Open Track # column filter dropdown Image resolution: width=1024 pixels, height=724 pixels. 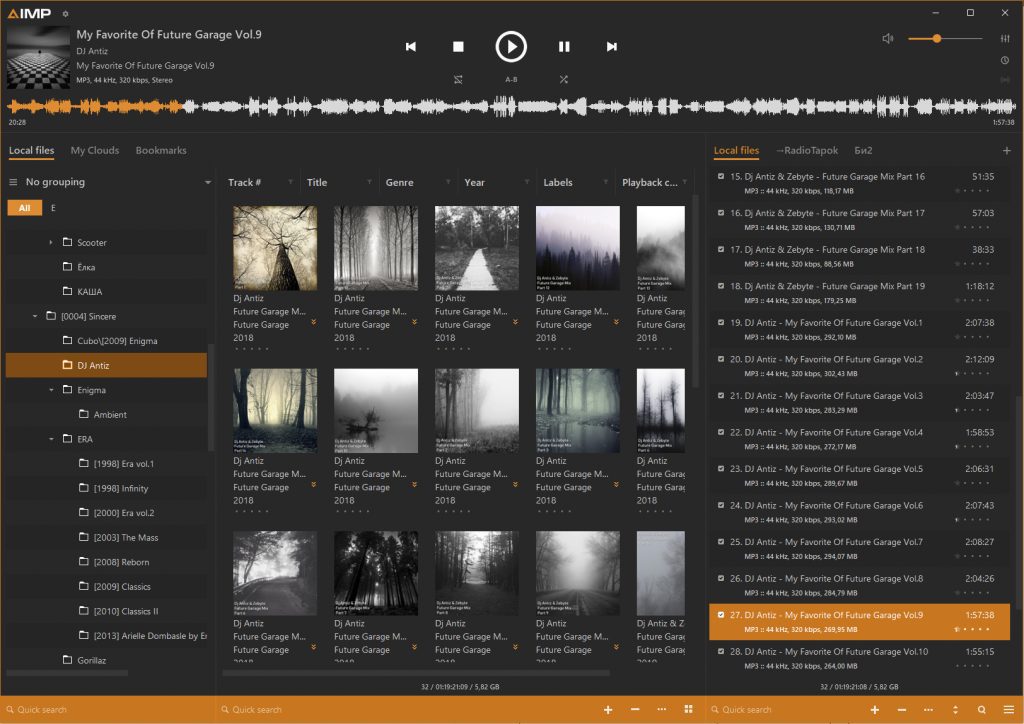coord(290,182)
